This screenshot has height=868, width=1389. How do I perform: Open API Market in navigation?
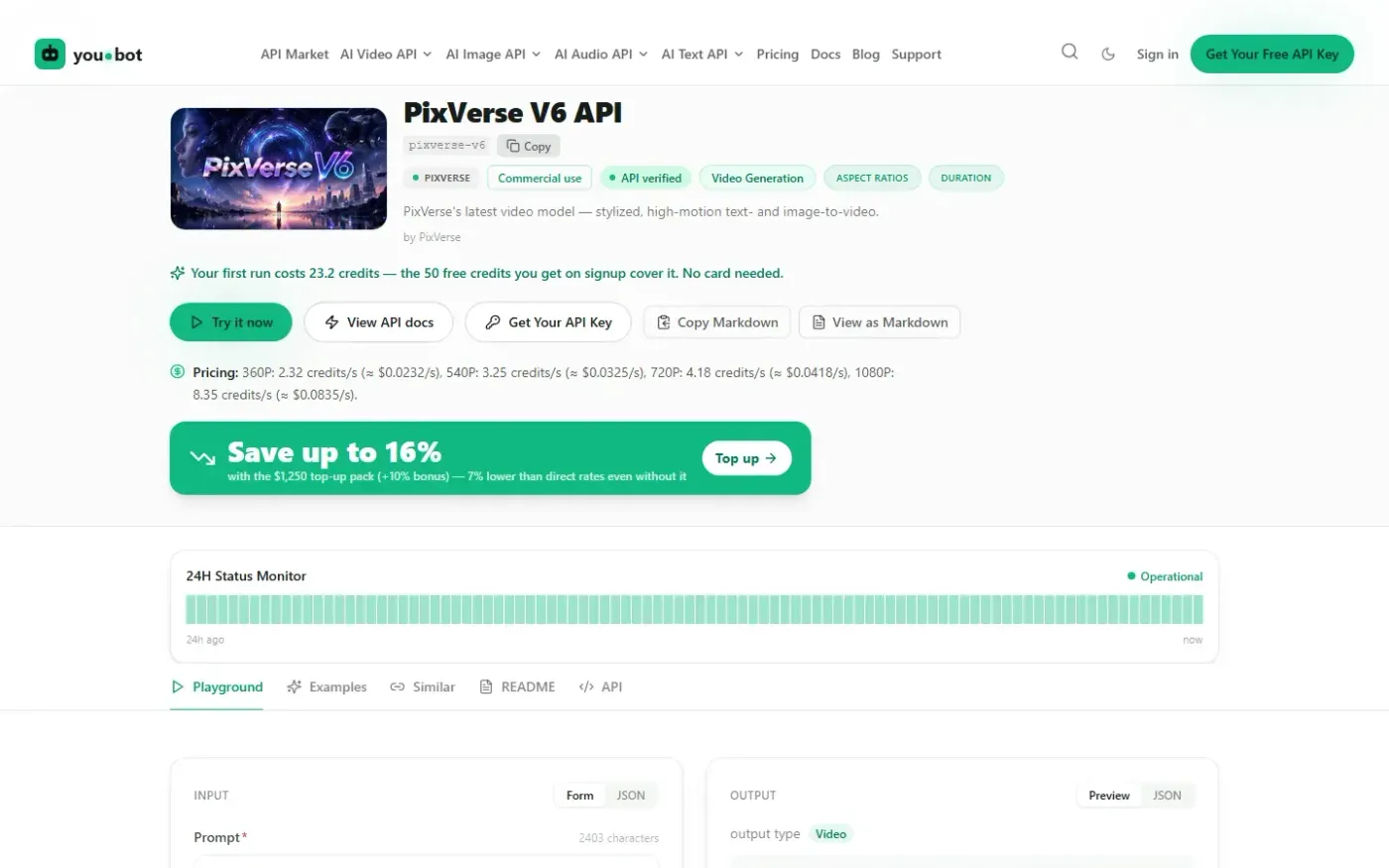click(x=295, y=55)
